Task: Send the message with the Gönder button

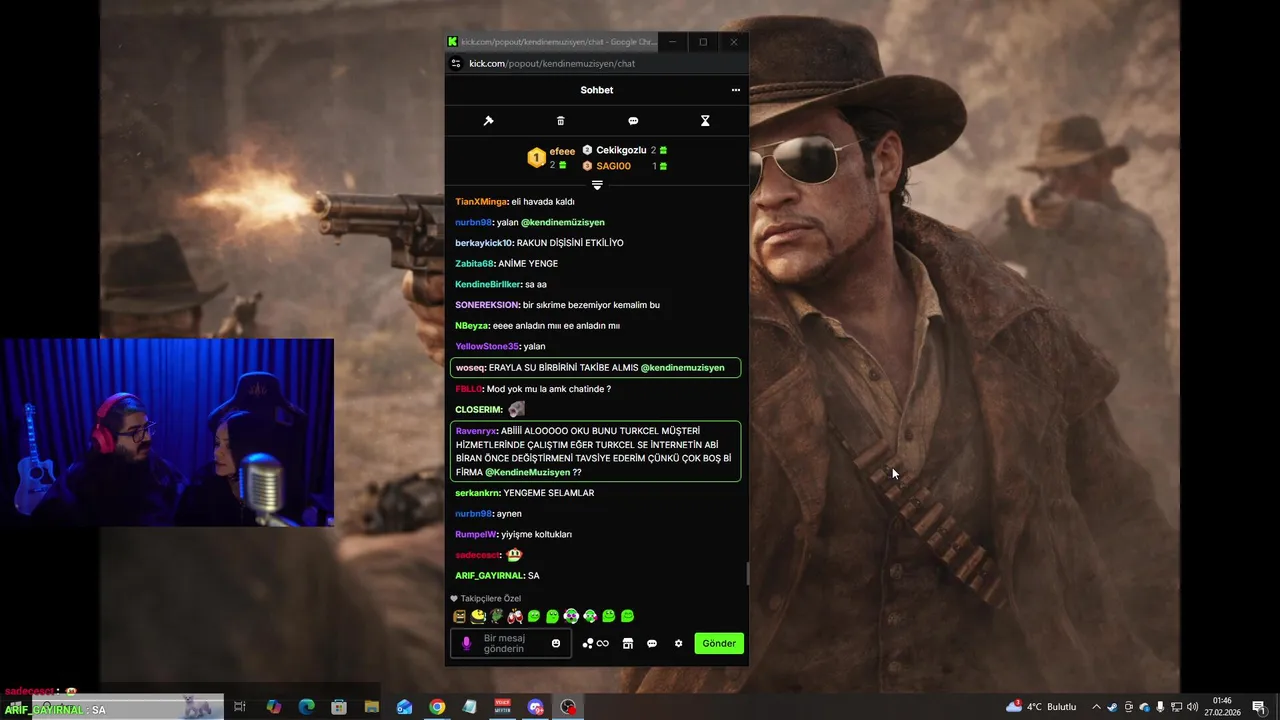Action: click(x=719, y=644)
